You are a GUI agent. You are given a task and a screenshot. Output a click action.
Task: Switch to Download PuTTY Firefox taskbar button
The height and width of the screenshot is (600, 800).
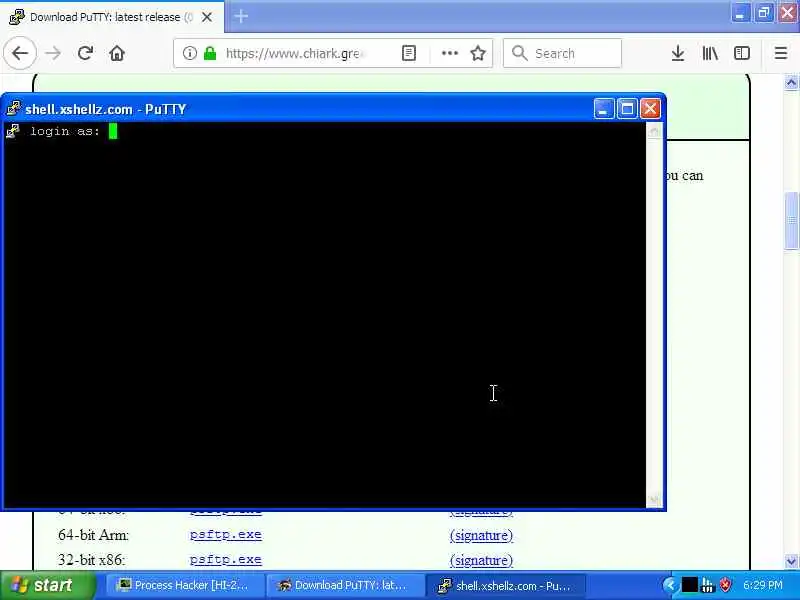pos(346,585)
